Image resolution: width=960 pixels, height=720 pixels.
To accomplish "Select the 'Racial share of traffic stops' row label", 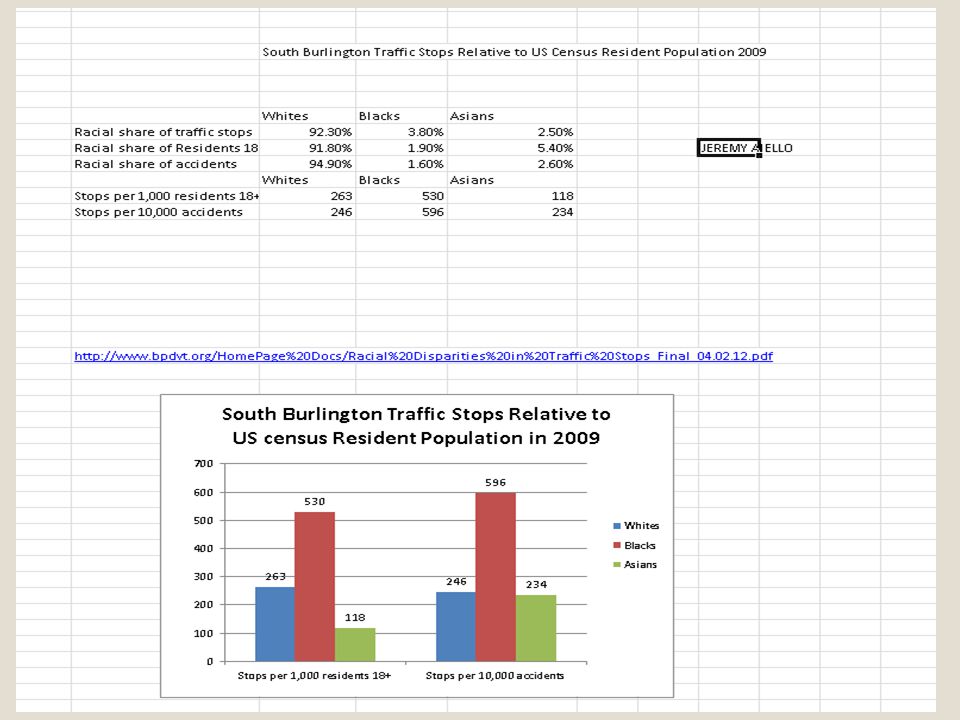I will pos(163,132).
